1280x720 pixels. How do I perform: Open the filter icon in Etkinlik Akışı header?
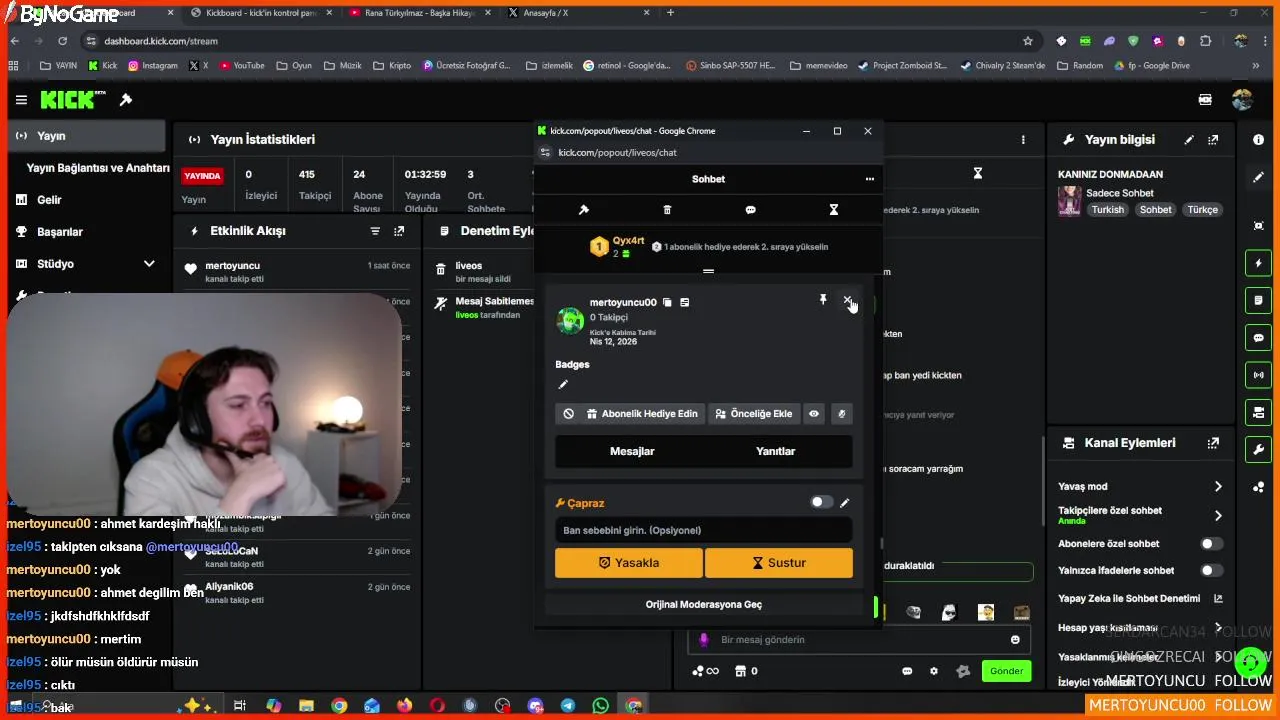point(375,231)
